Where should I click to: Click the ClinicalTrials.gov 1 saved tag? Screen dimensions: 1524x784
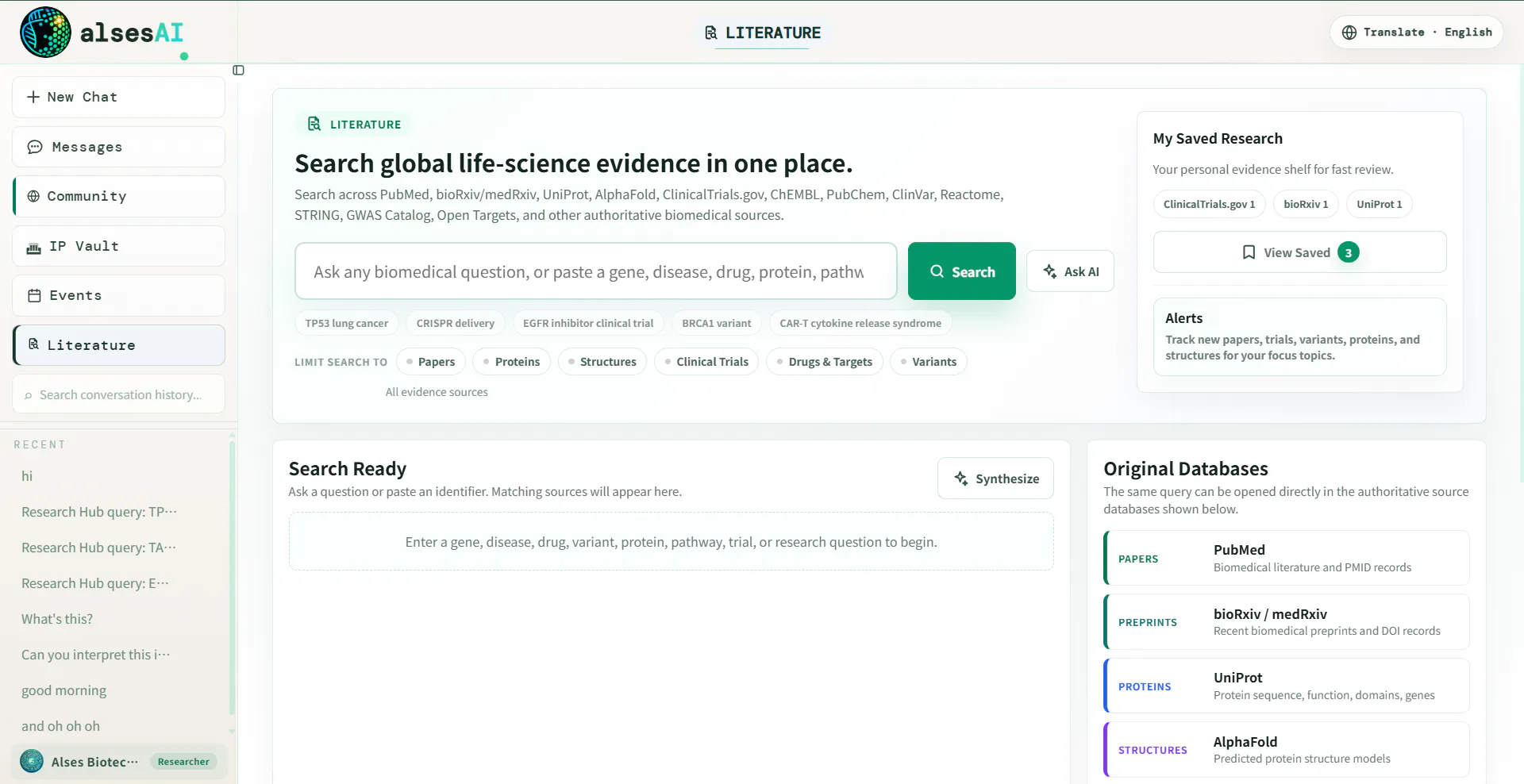(x=1209, y=204)
